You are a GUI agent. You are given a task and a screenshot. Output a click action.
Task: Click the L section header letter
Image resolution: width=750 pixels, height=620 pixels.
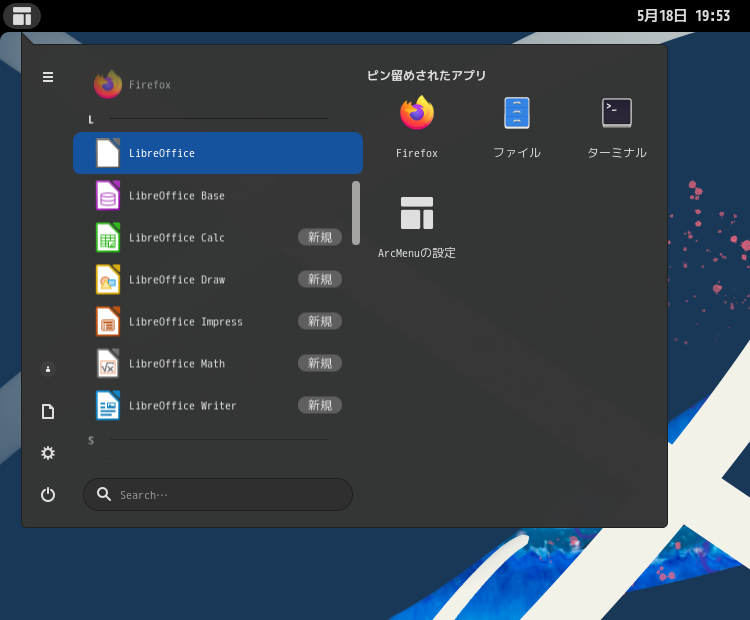91,120
